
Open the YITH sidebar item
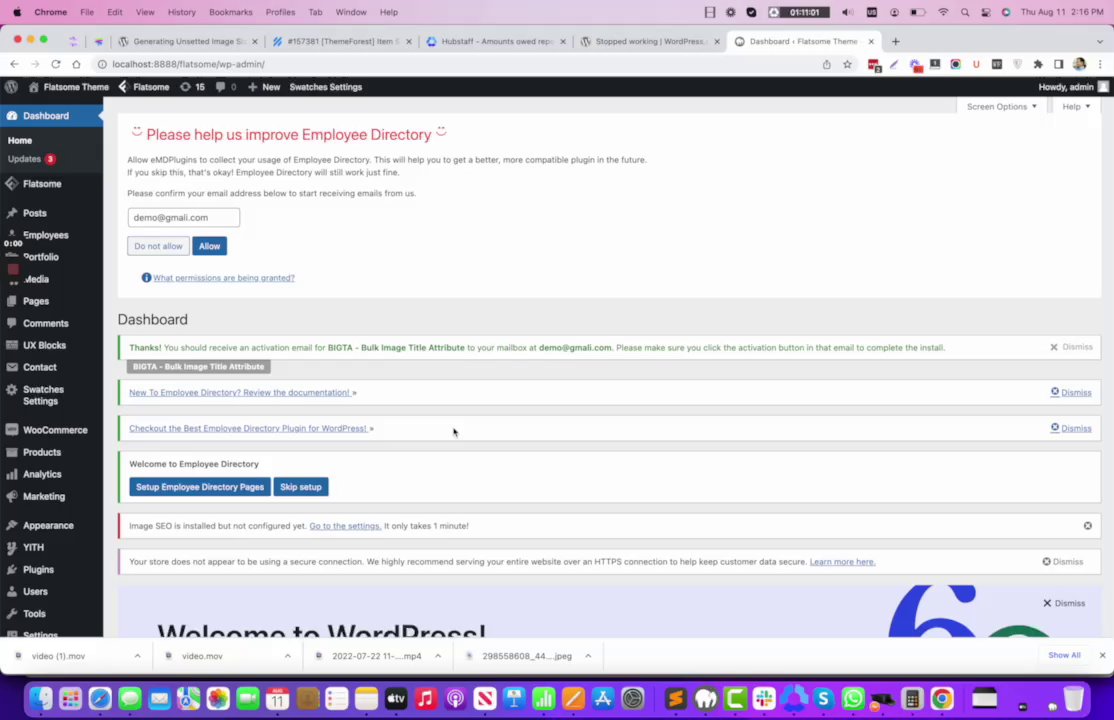tap(33, 547)
